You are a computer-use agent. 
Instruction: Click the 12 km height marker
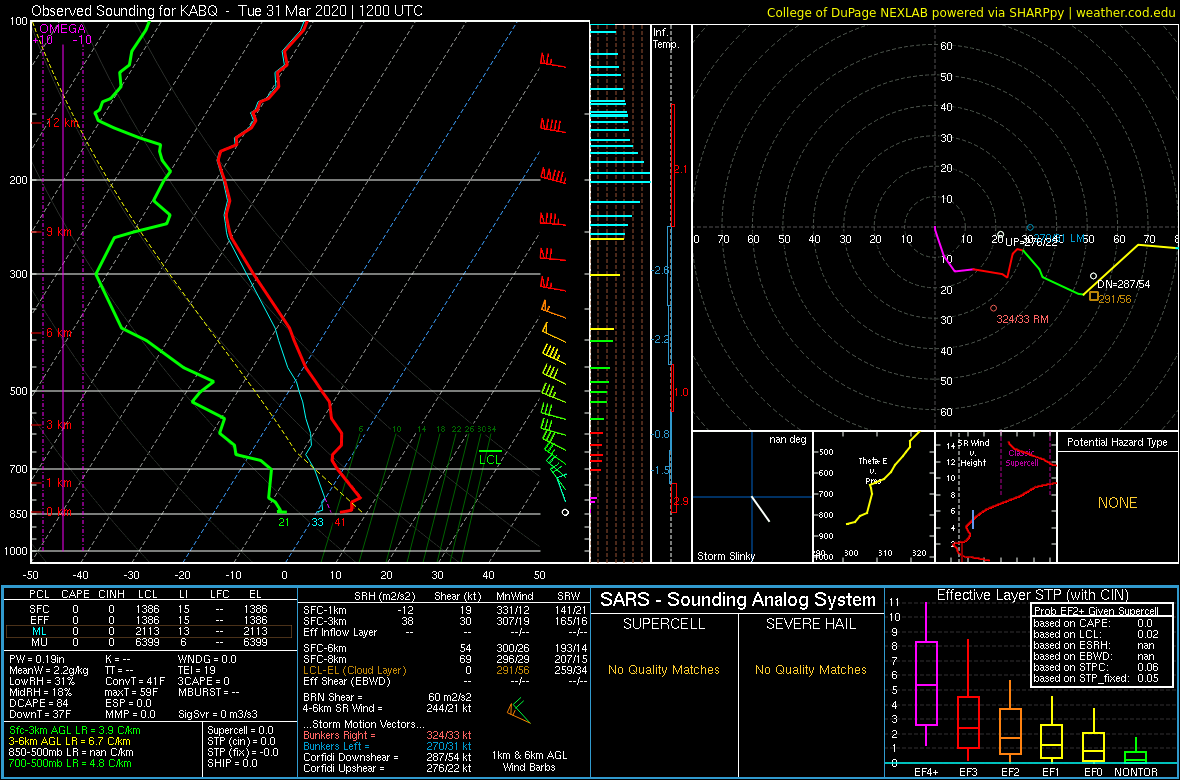click(x=63, y=123)
